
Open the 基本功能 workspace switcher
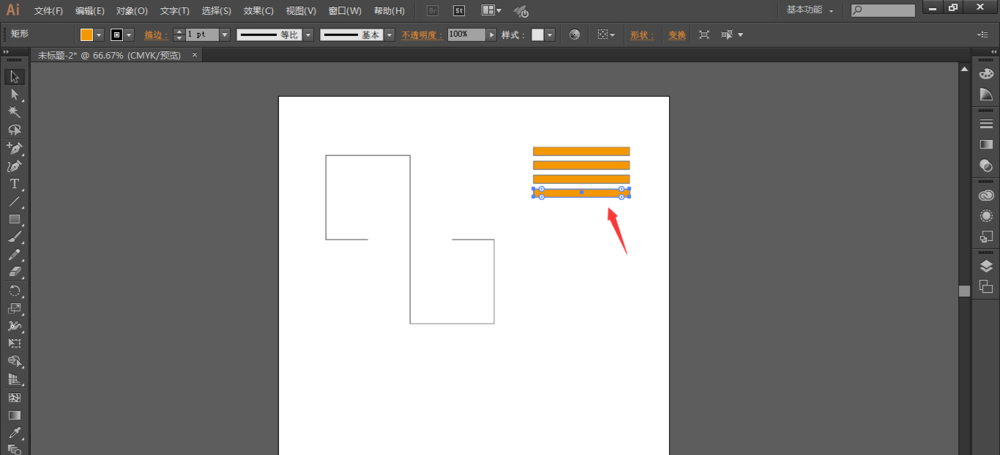click(810, 10)
